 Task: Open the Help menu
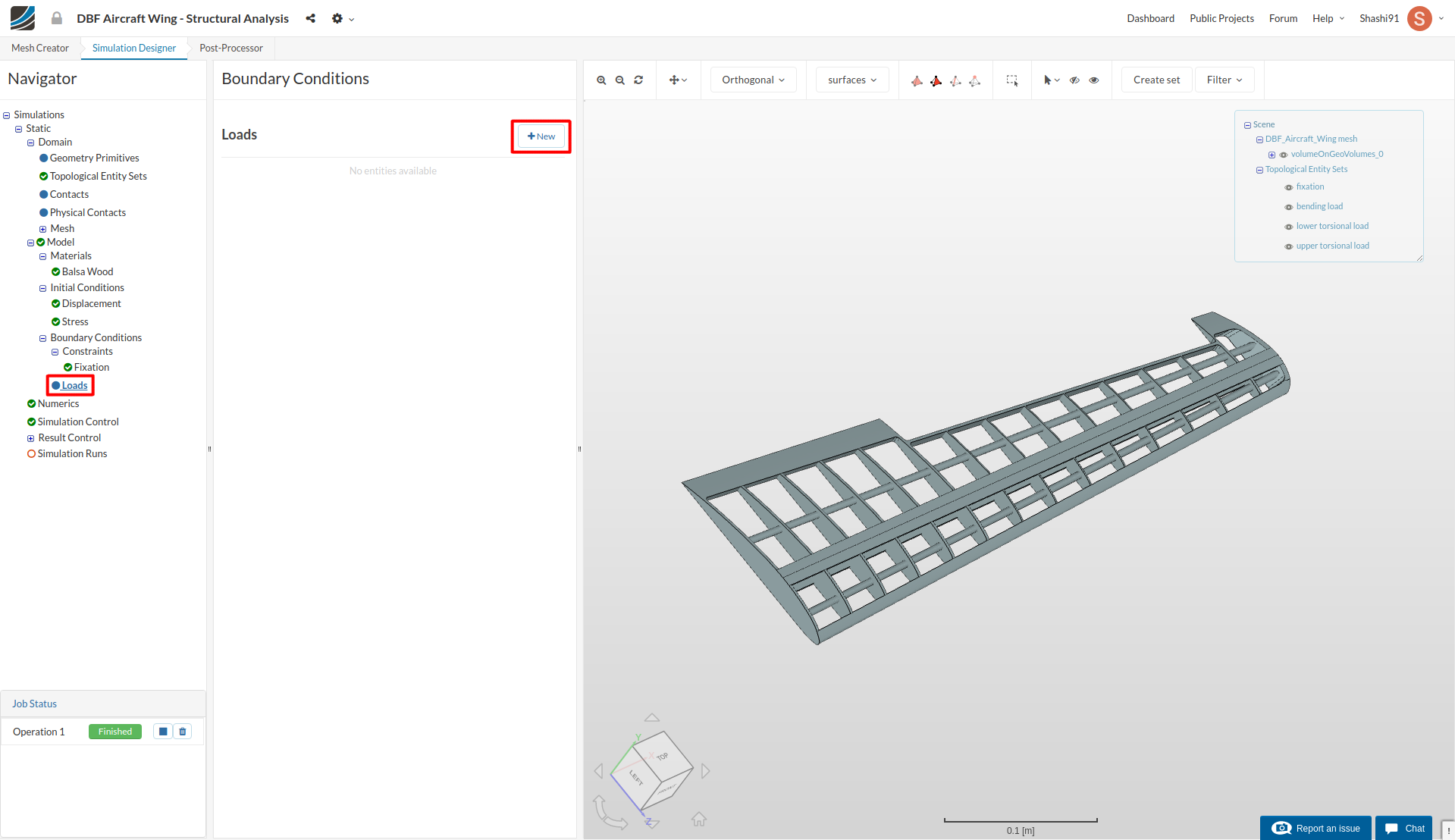point(1328,18)
